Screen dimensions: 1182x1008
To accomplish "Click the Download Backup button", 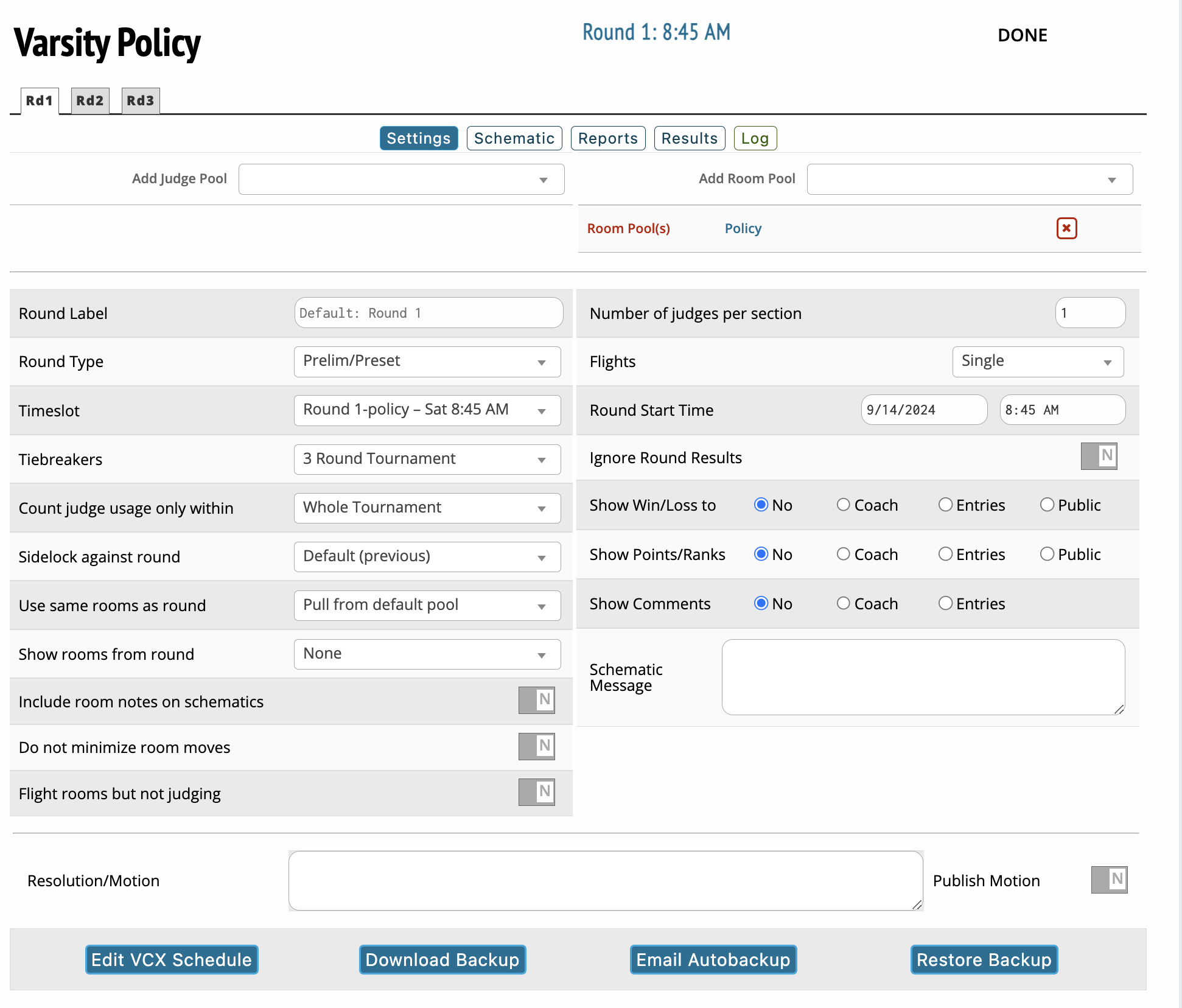I will point(442,959).
